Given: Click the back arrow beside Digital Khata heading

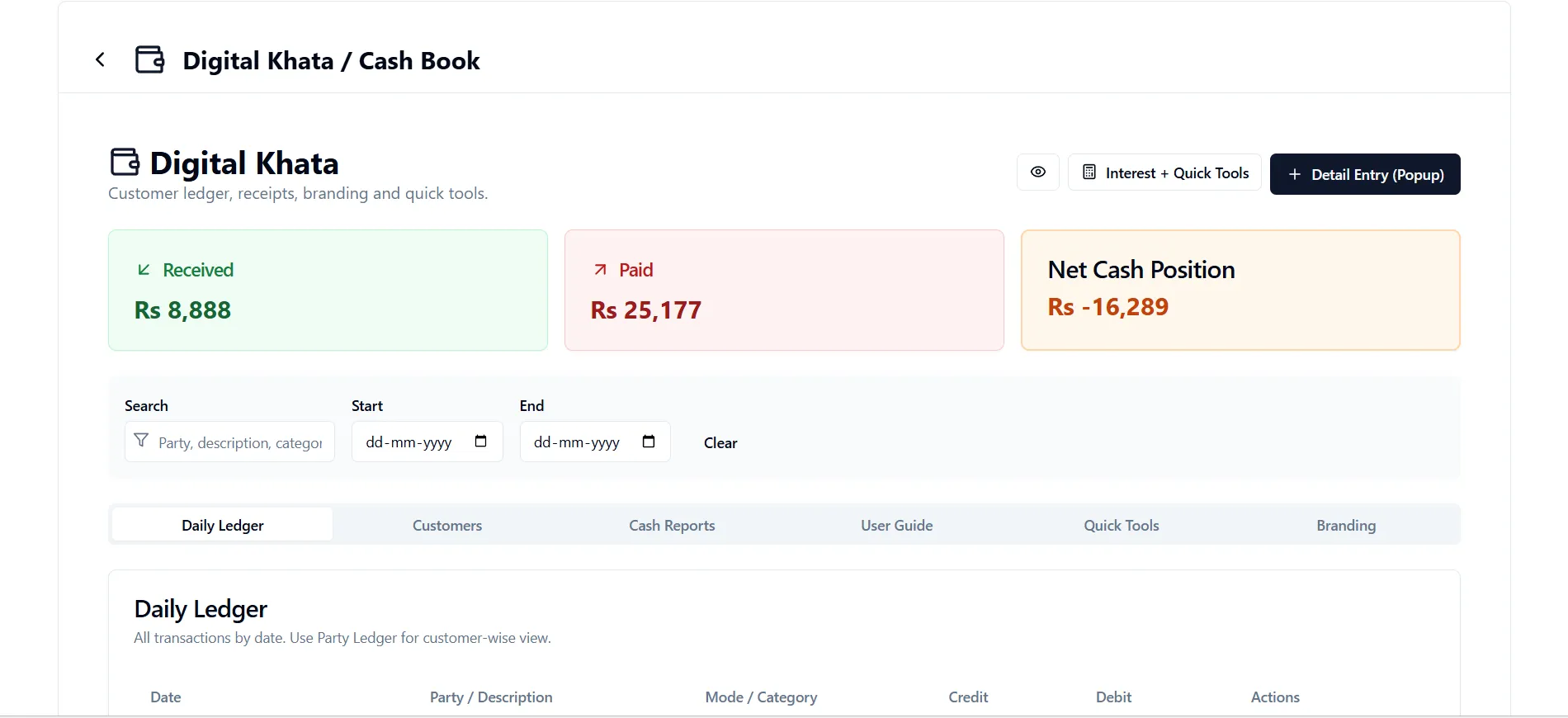Looking at the screenshot, I should (x=100, y=59).
